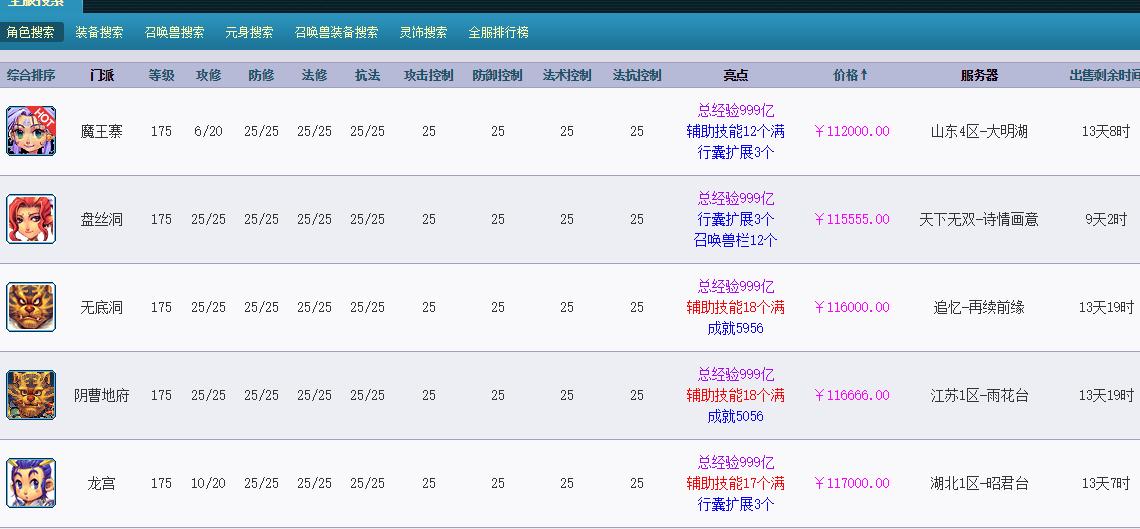
Task: Click price ￥115555.00
Action: (x=851, y=219)
